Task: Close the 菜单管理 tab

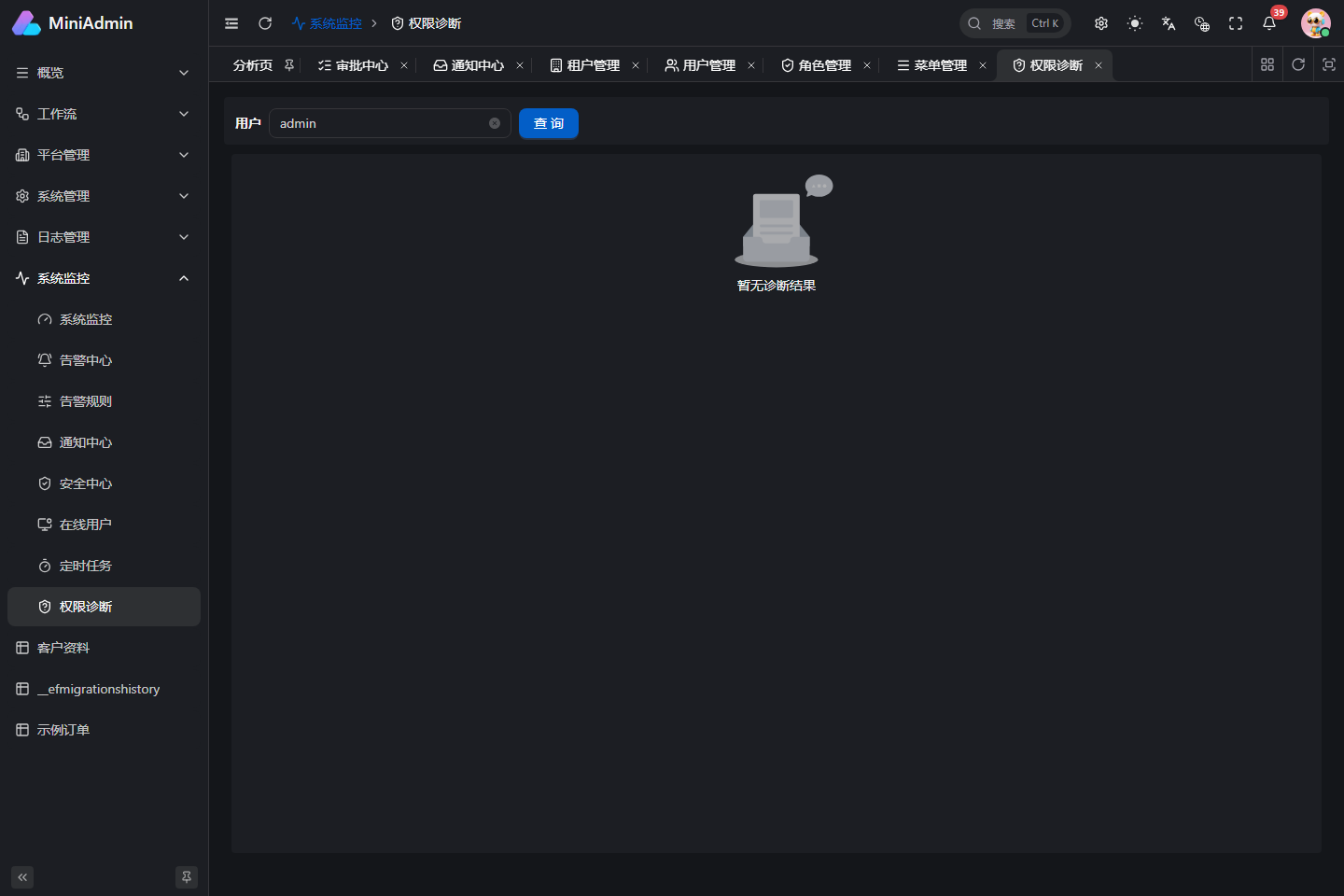Action: (983, 65)
